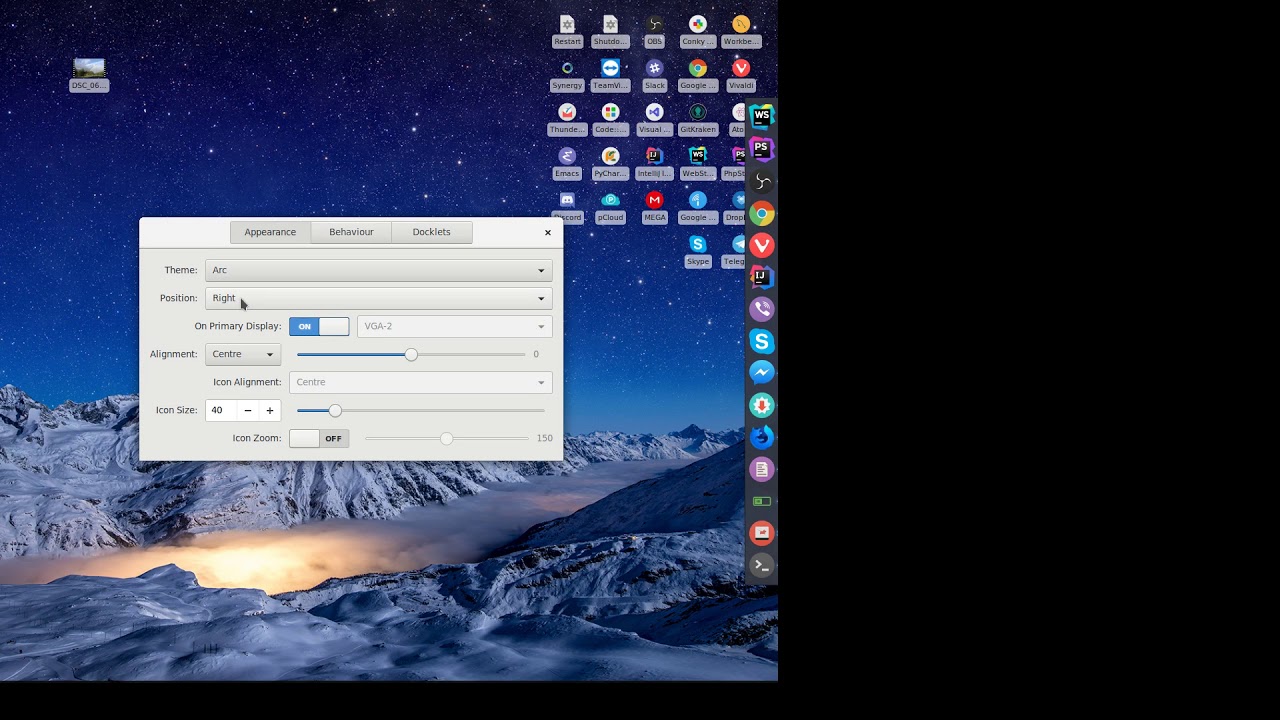Open the Alignment dropdown showing Centre
The image size is (1280, 720).
click(x=243, y=354)
